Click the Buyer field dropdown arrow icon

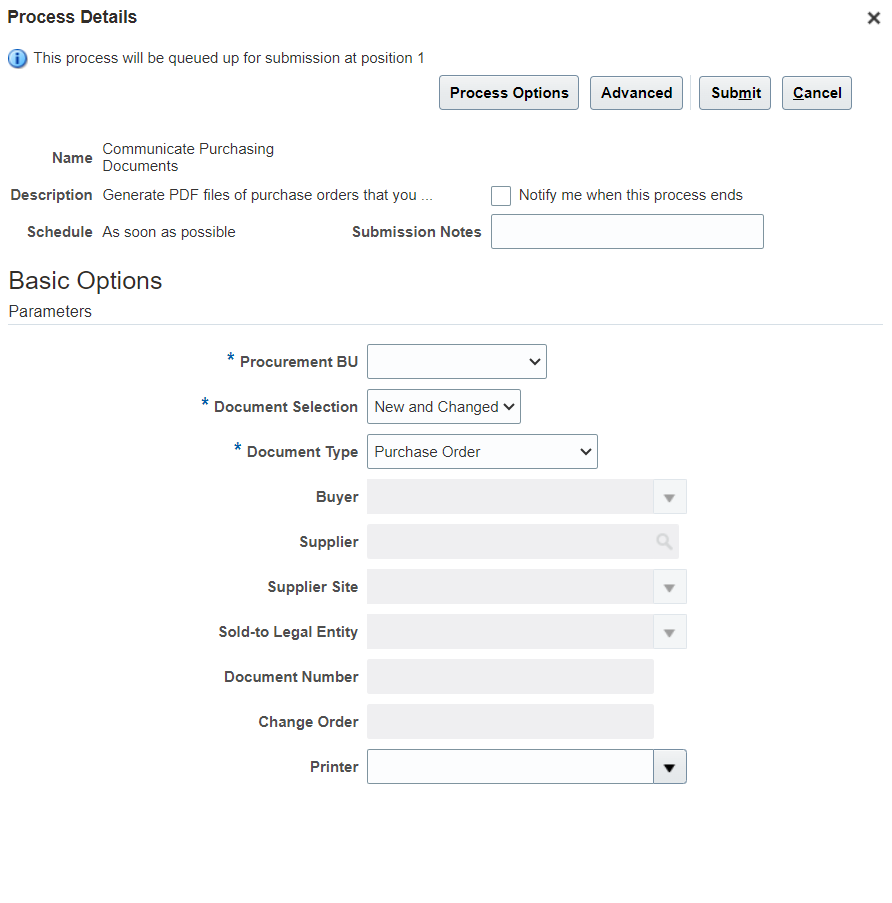(669, 496)
